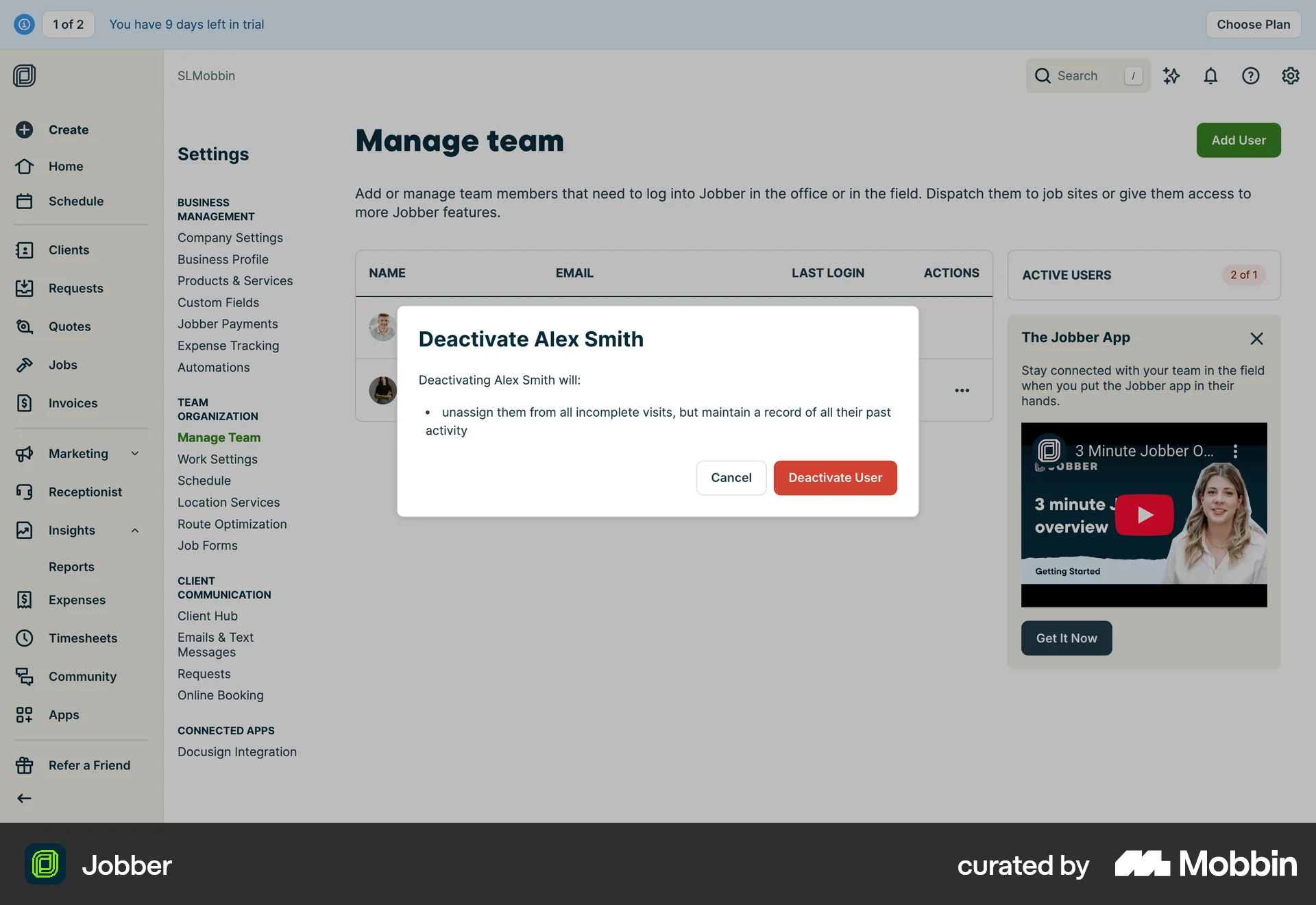Open the help question mark icon
The width and height of the screenshot is (1316, 905).
coord(1250,76)
